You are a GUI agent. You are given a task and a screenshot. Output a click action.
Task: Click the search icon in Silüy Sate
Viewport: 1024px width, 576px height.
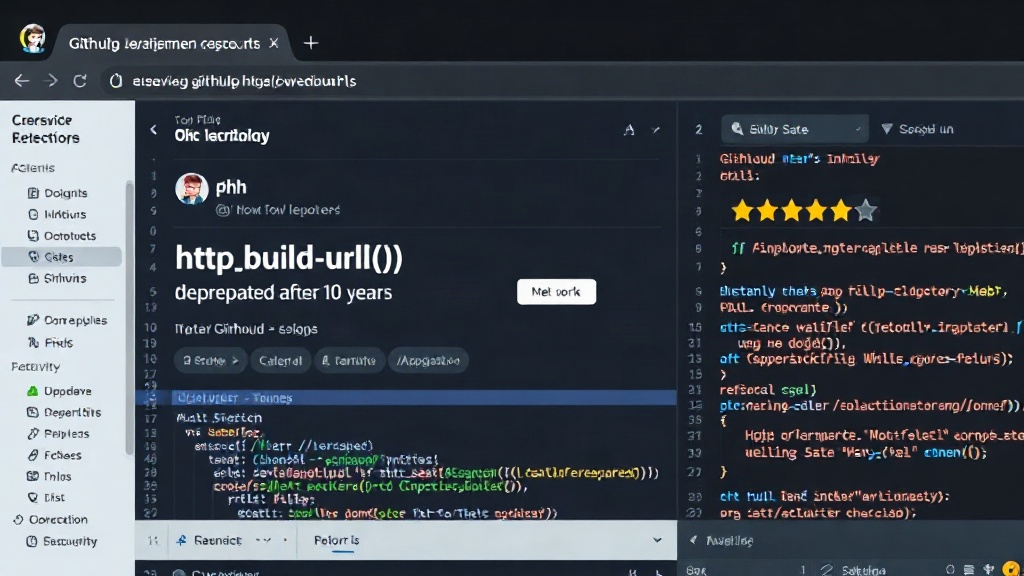(x=737, y=129)
